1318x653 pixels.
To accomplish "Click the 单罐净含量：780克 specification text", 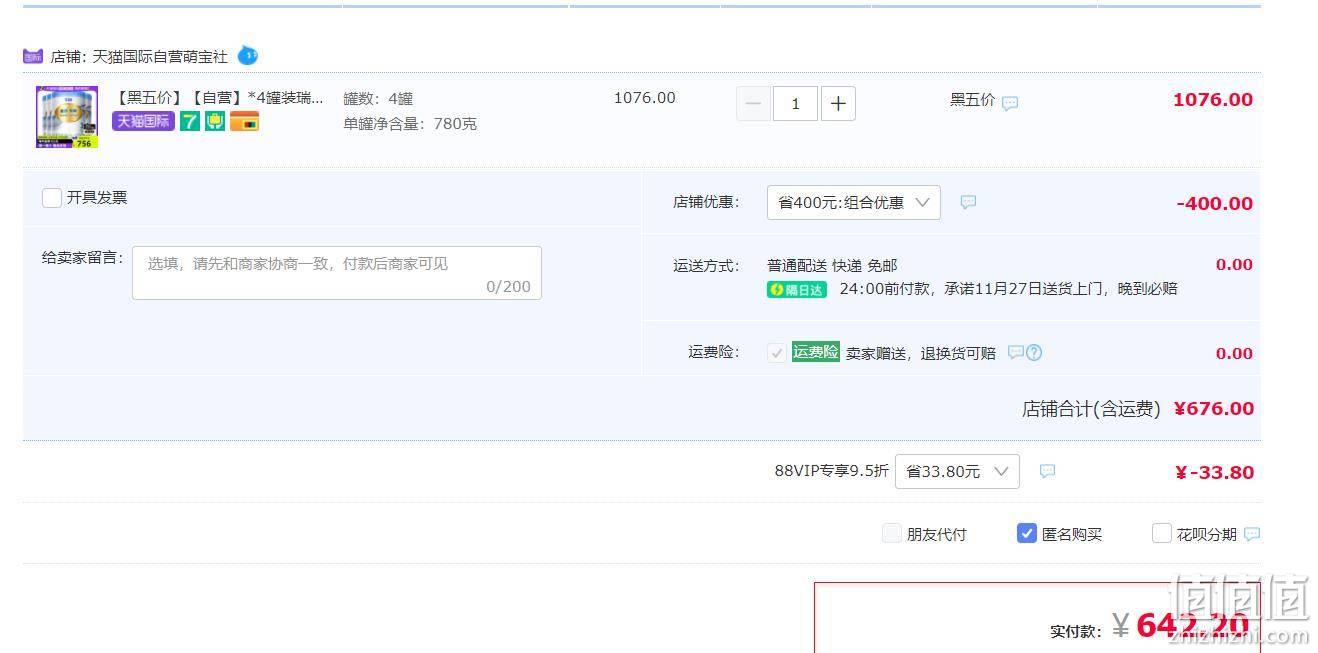I will point(410,124).
